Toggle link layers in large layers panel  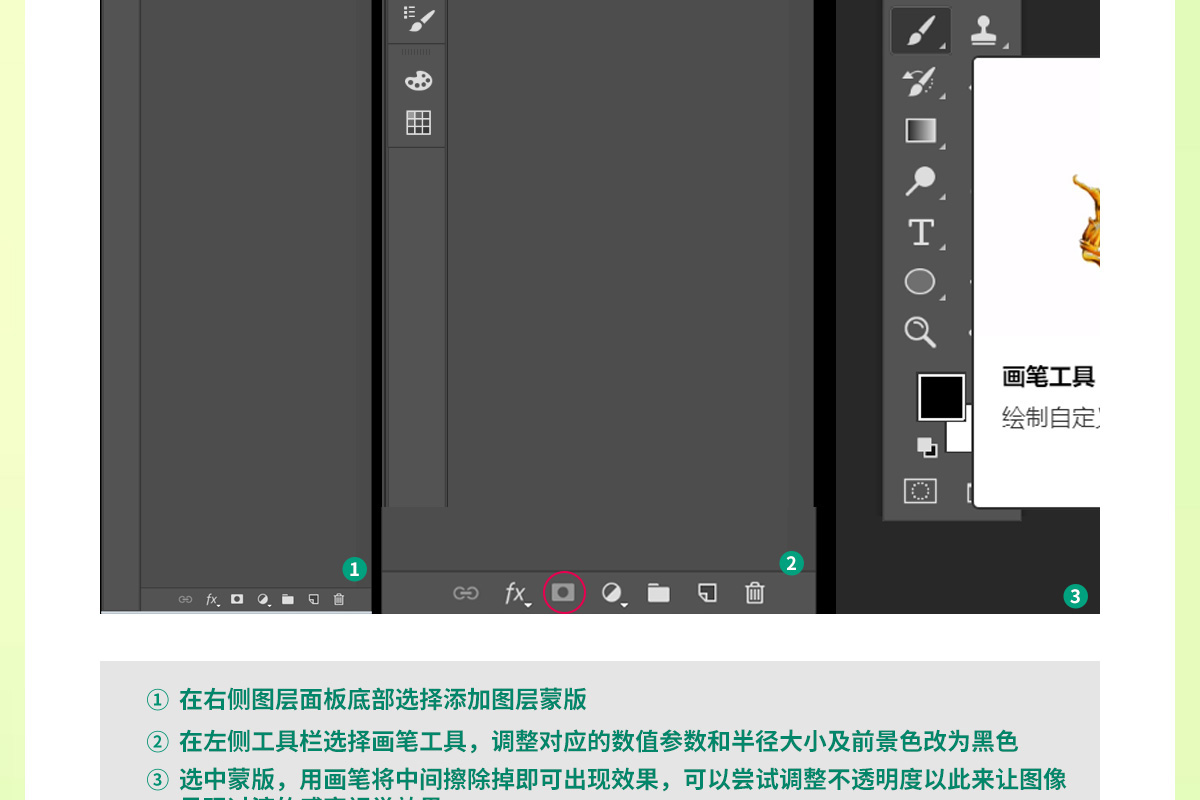466,593
